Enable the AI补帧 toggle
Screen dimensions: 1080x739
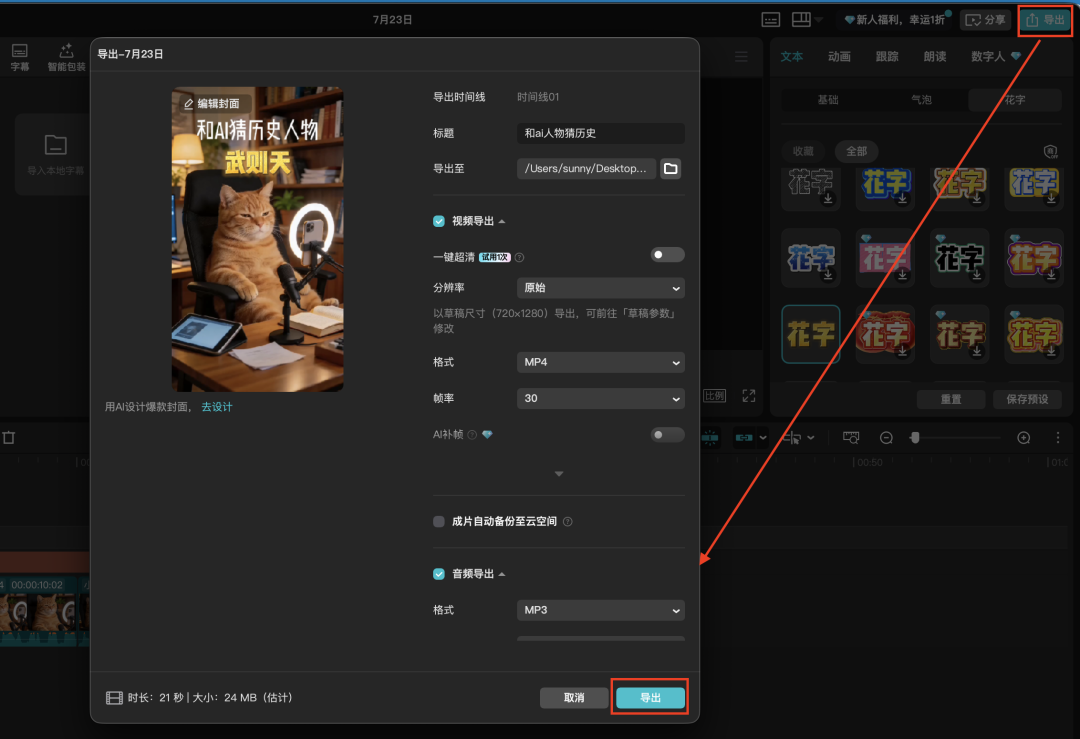(667, 435)
